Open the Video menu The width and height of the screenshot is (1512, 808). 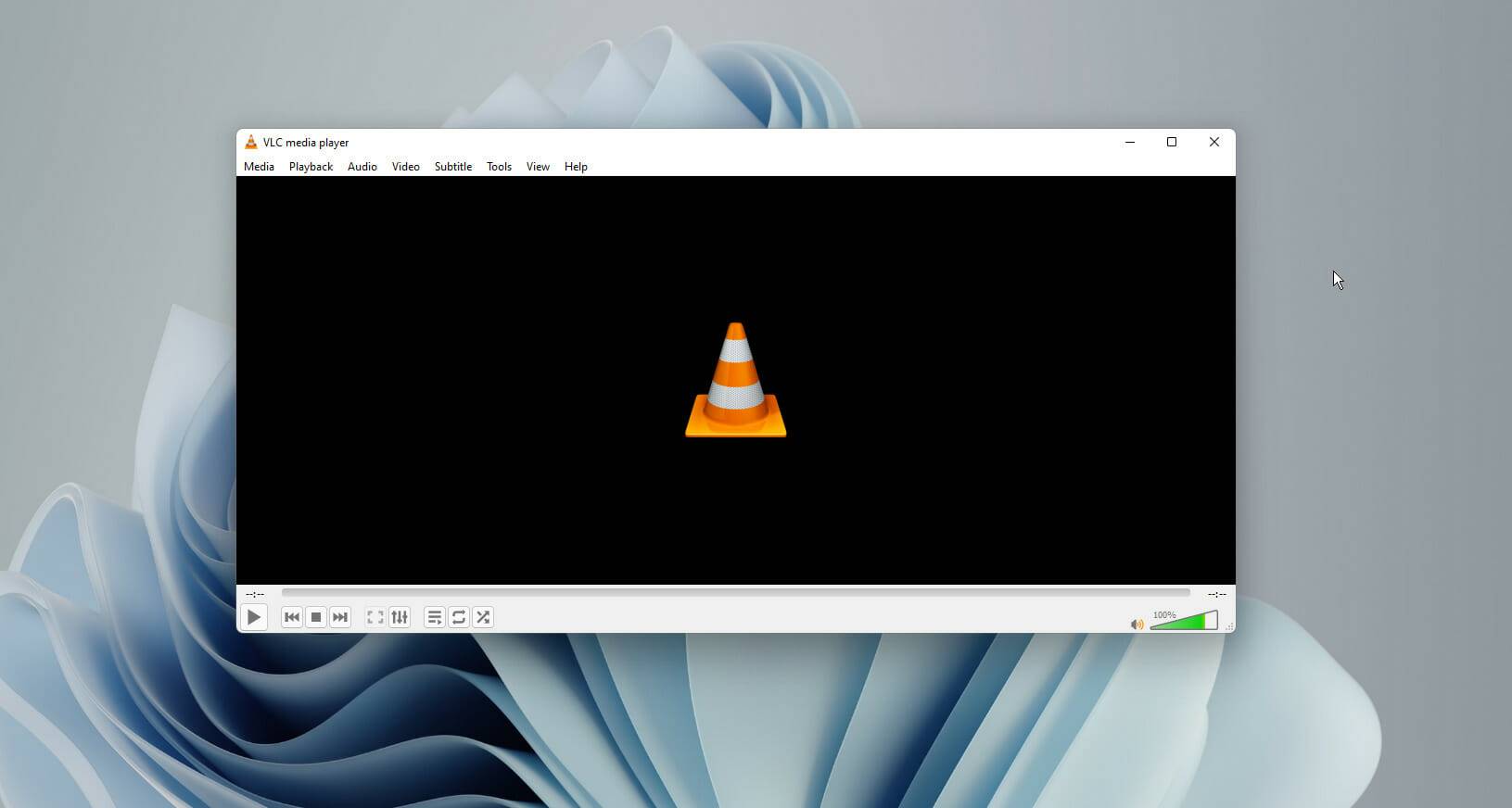coord(406,167)
